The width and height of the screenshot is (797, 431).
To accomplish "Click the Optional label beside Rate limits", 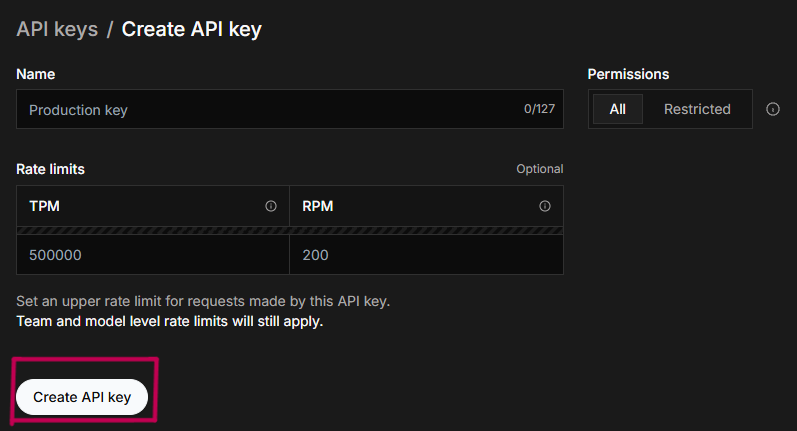I will click(x=540, y=169).
